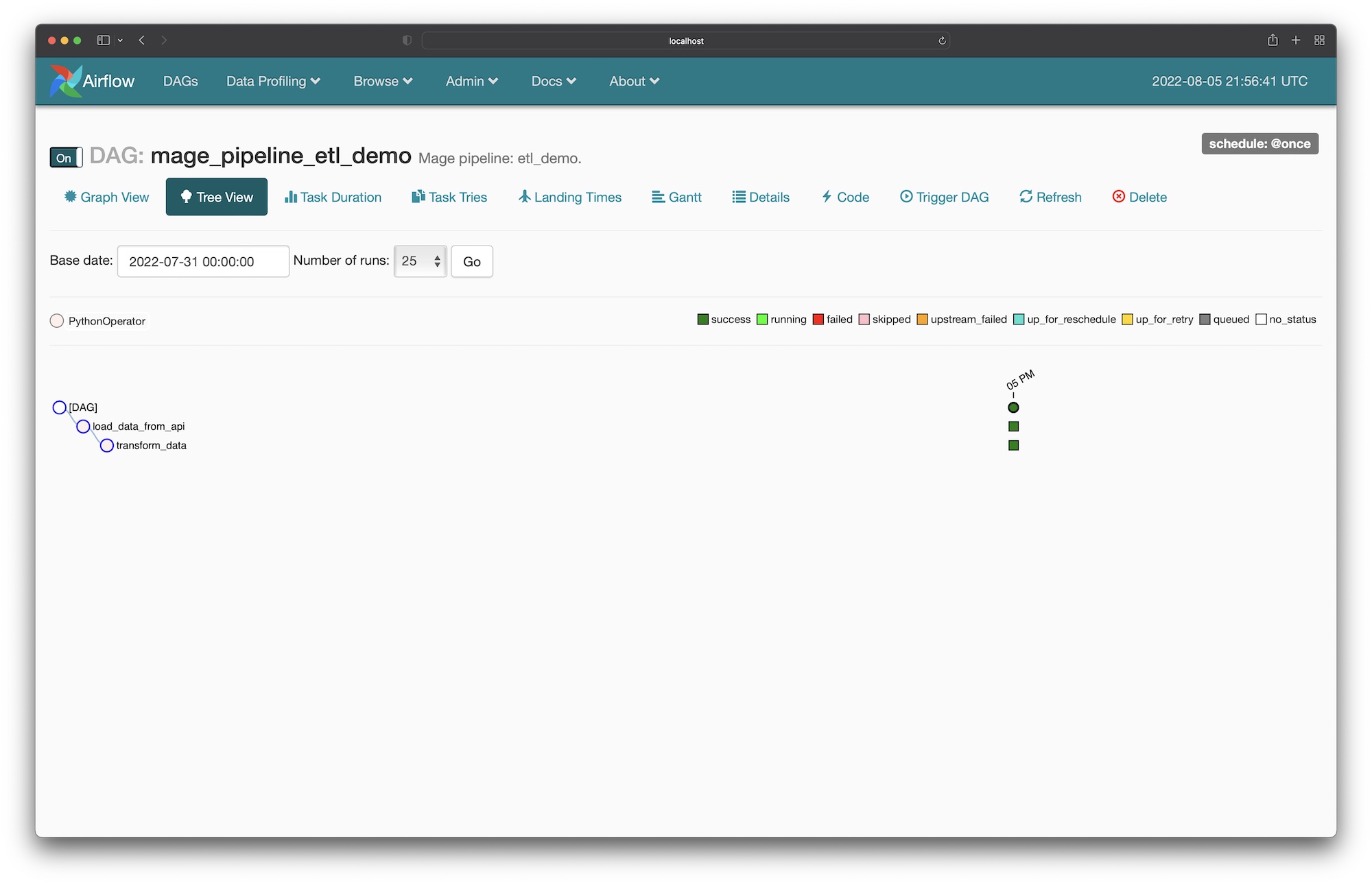The width and height of the screenshot is (1372, 884).
Task: Refresh the DAG
Action: 1050,197
